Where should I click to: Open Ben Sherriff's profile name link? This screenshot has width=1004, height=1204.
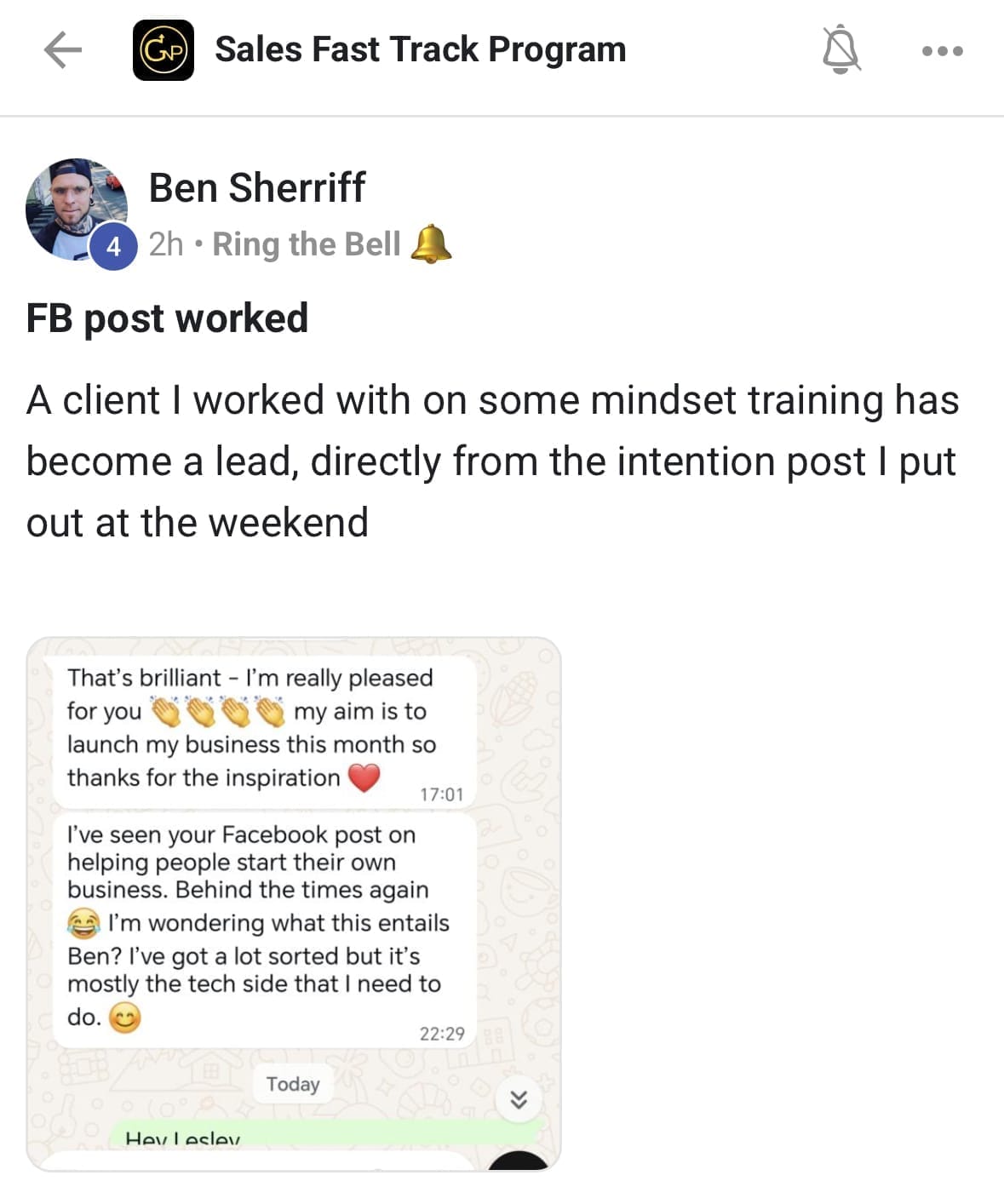click(x=257, y=187)
